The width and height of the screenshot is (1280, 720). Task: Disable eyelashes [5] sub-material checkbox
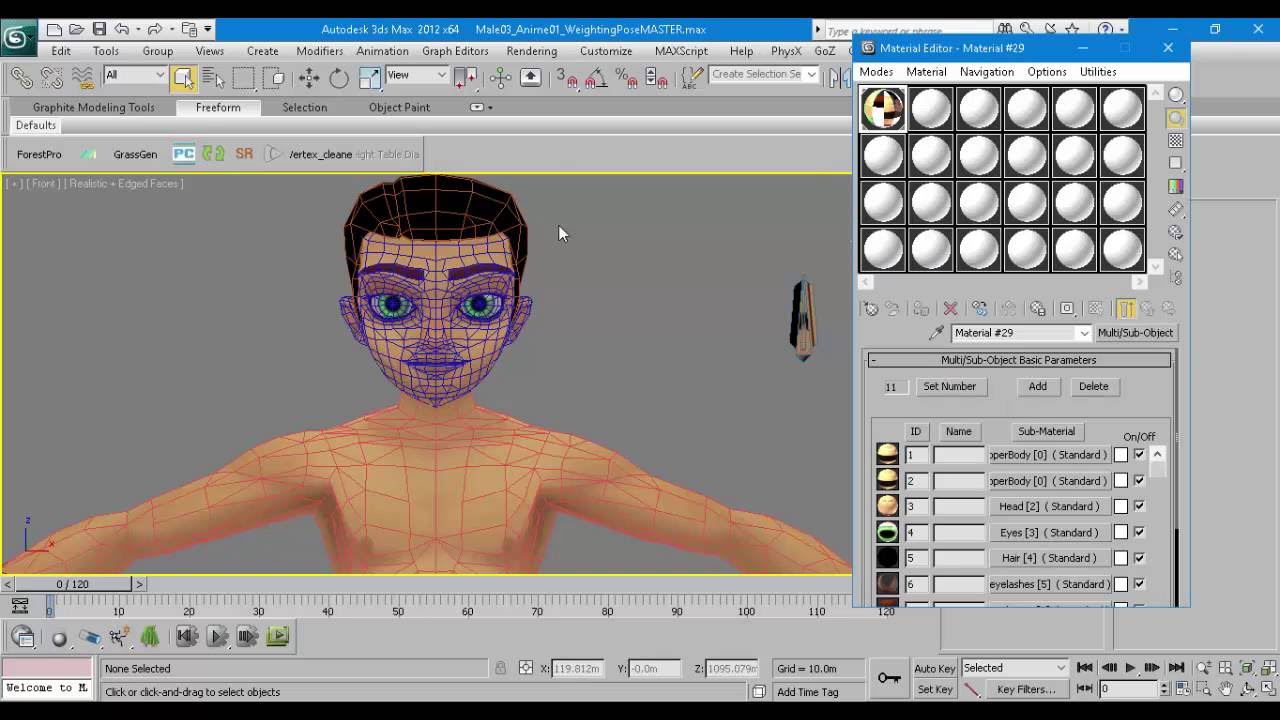coord(1139,584)
